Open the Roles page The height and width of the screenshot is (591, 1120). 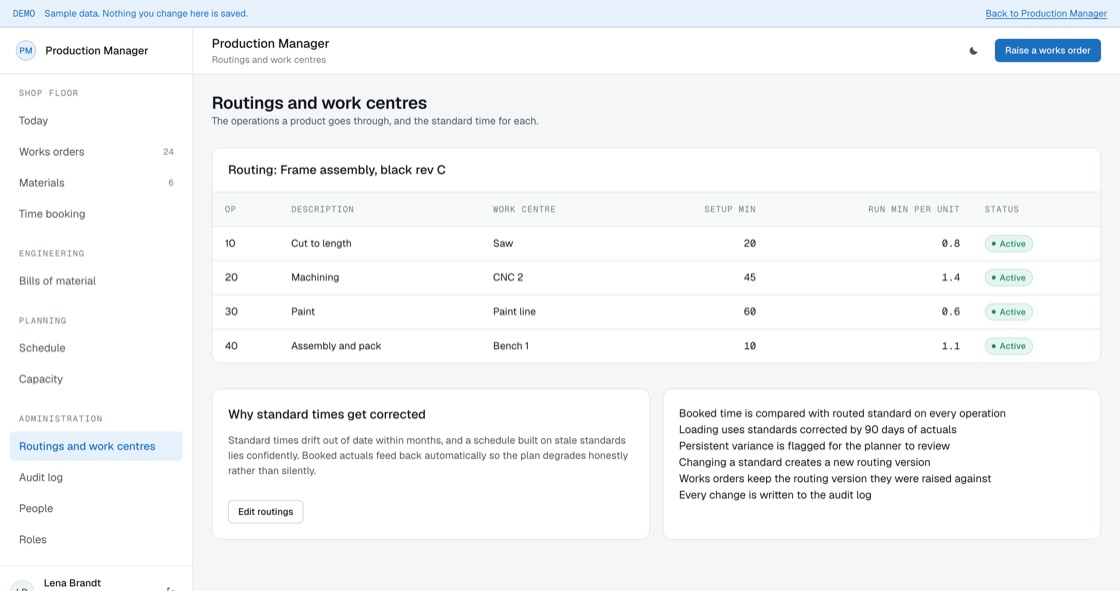pyautogui.click(x=96, y=540)
